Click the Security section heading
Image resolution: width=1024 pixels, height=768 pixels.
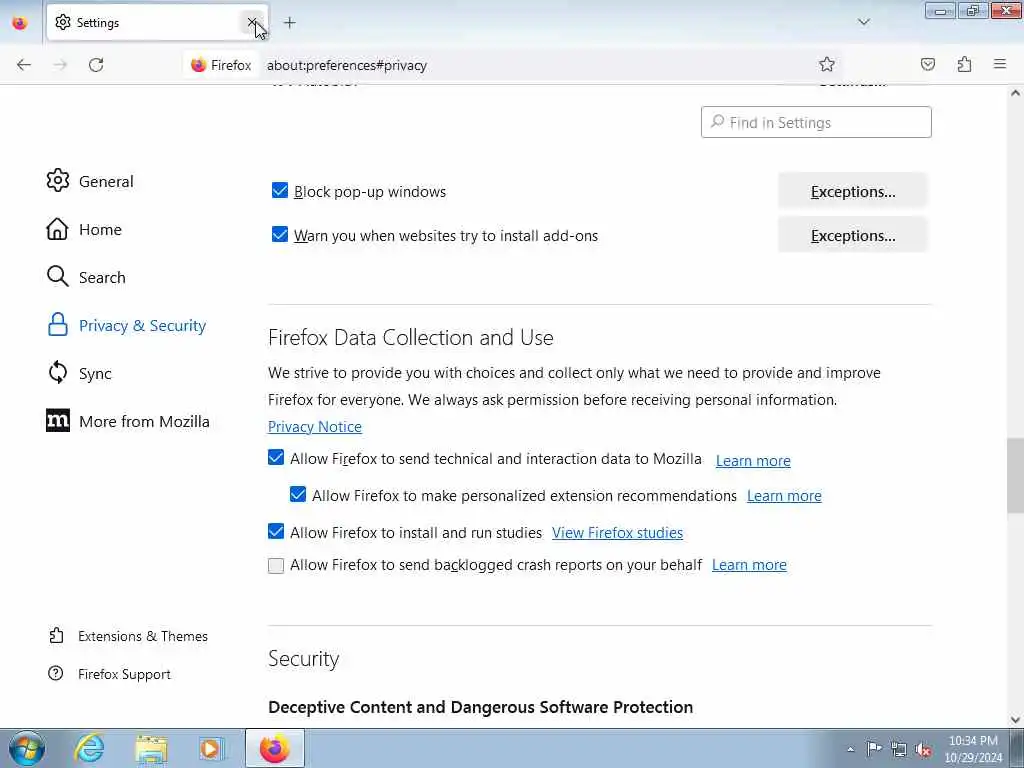[x=303, y=659]
